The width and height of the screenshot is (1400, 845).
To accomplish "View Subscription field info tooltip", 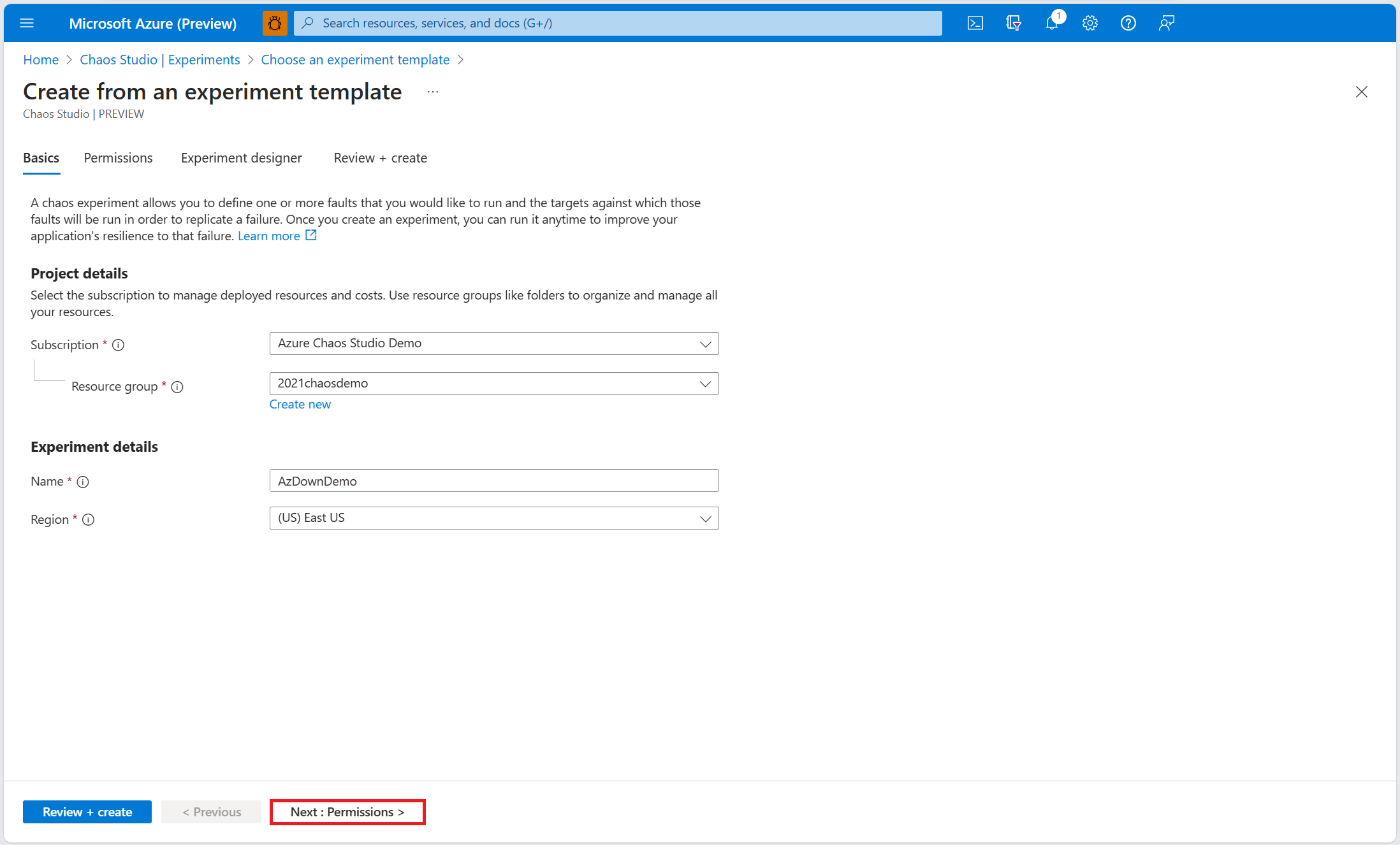I will pyautogui.click(x=119, y=345).
